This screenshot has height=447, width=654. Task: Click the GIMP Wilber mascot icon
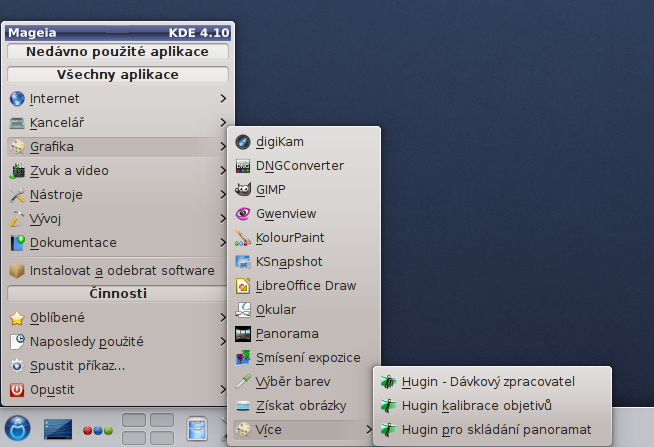pyautogui.click(x=243, y=190)
